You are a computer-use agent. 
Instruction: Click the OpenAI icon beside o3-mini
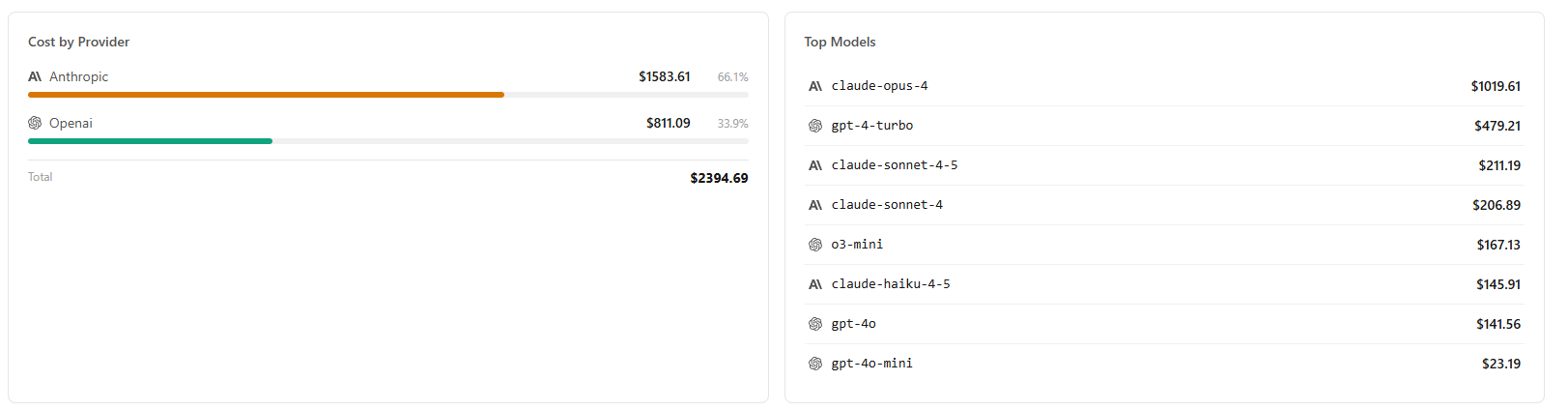[x=815, y=245]
